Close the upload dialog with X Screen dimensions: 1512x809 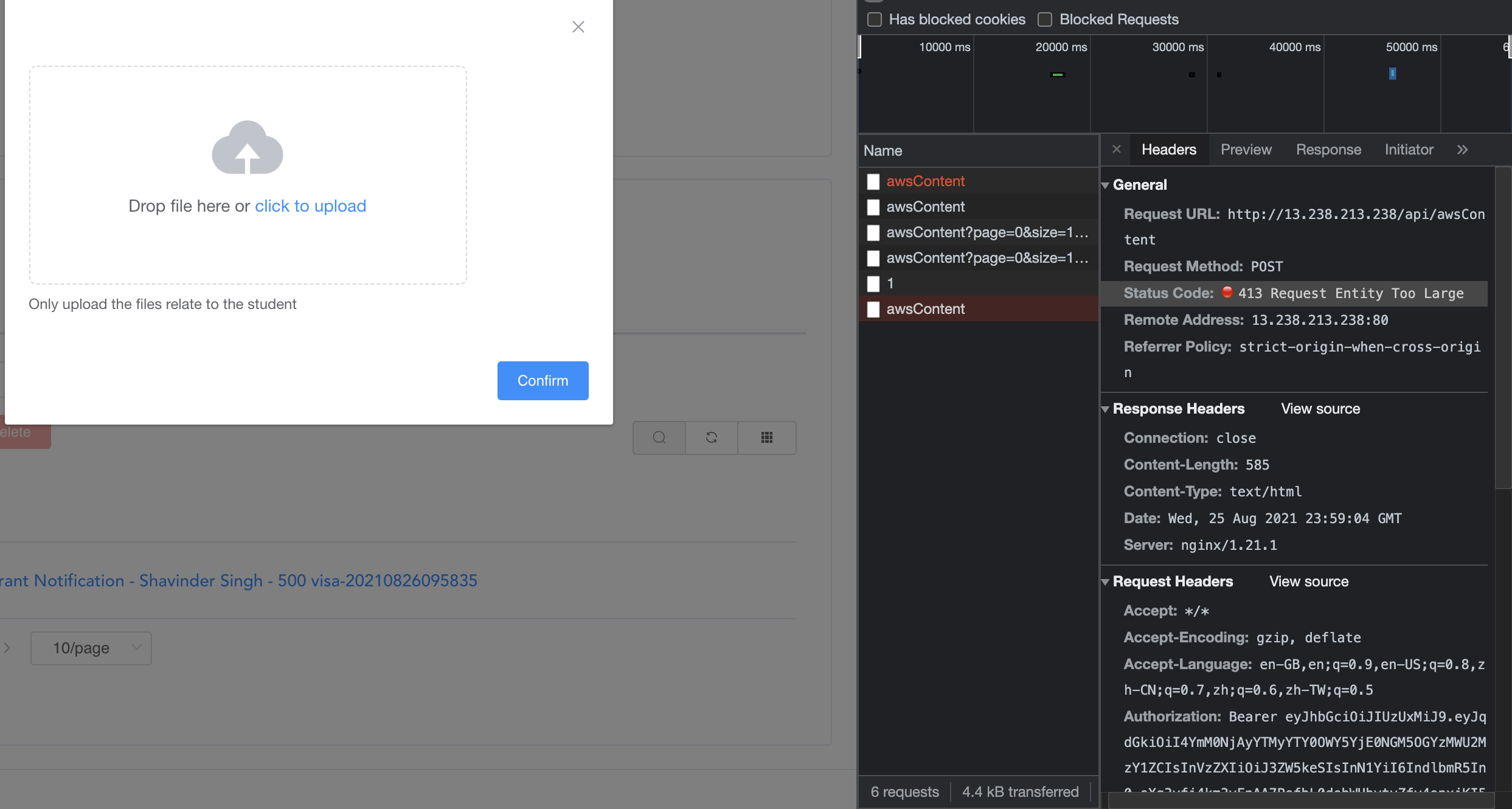pos(578,27)
